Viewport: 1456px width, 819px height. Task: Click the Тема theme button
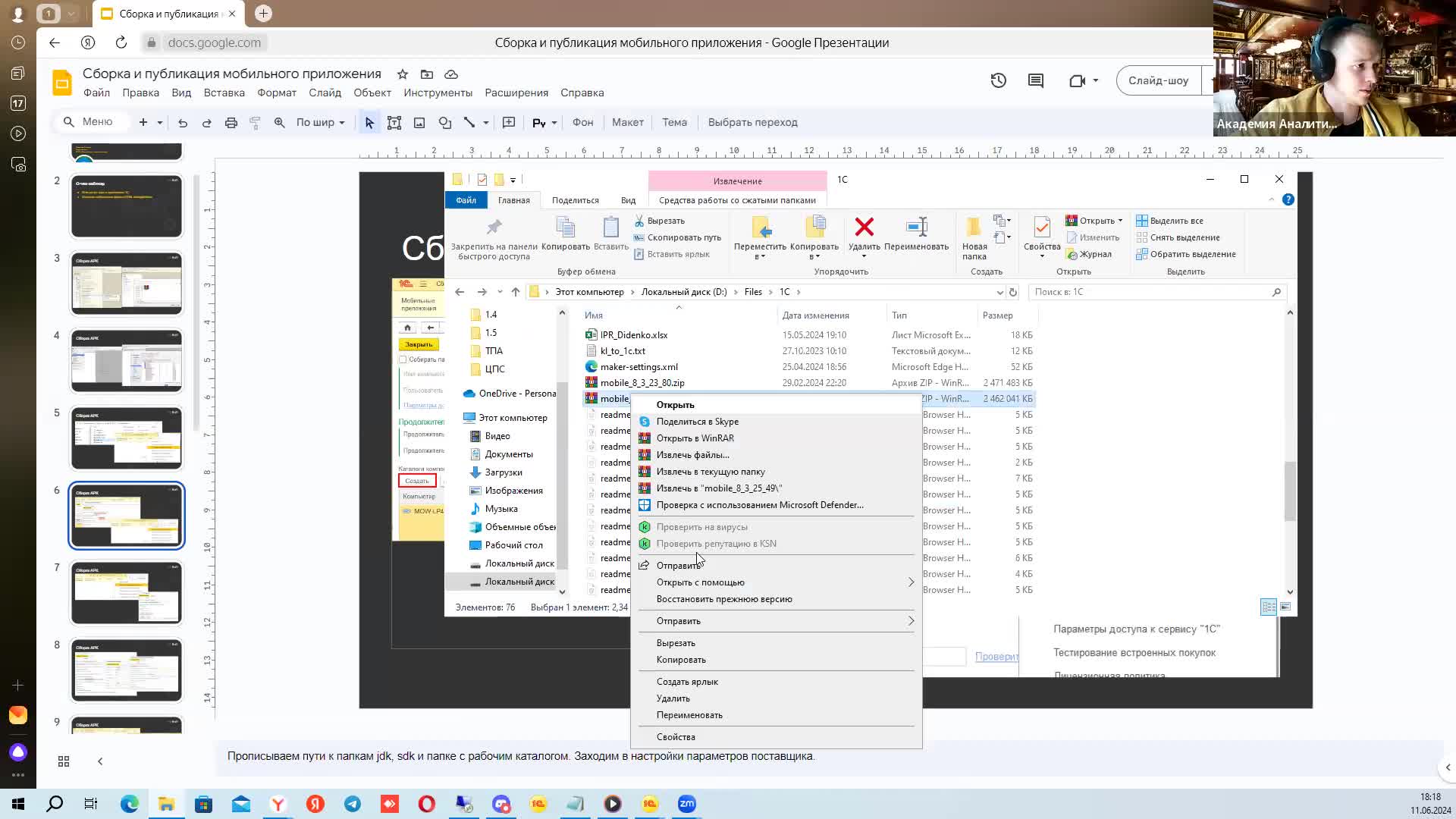click(674, 122)
